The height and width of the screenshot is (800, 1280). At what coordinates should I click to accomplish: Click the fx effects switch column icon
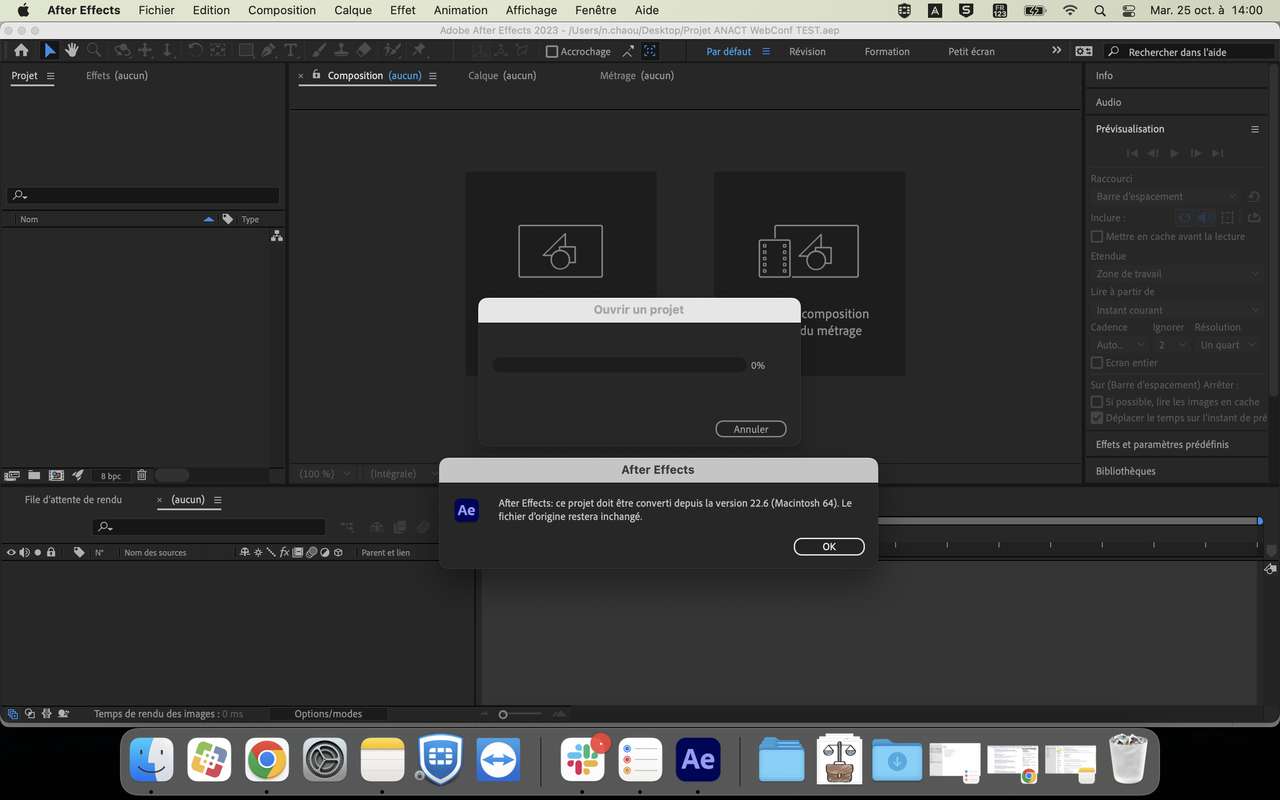[x=284, y=552]
